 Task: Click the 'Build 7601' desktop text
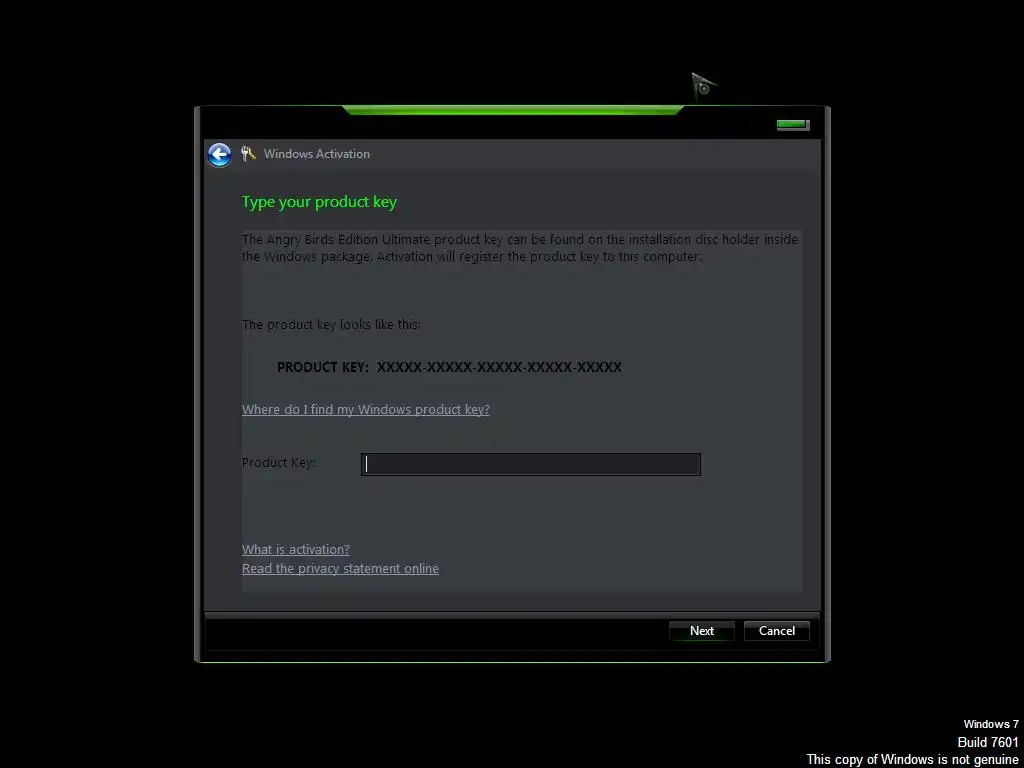click(x=988, y=742)
